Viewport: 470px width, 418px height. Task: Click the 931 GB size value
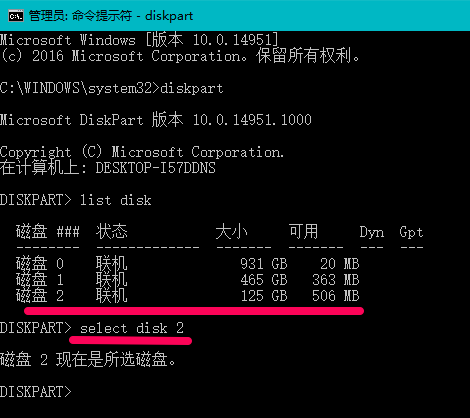264,264
